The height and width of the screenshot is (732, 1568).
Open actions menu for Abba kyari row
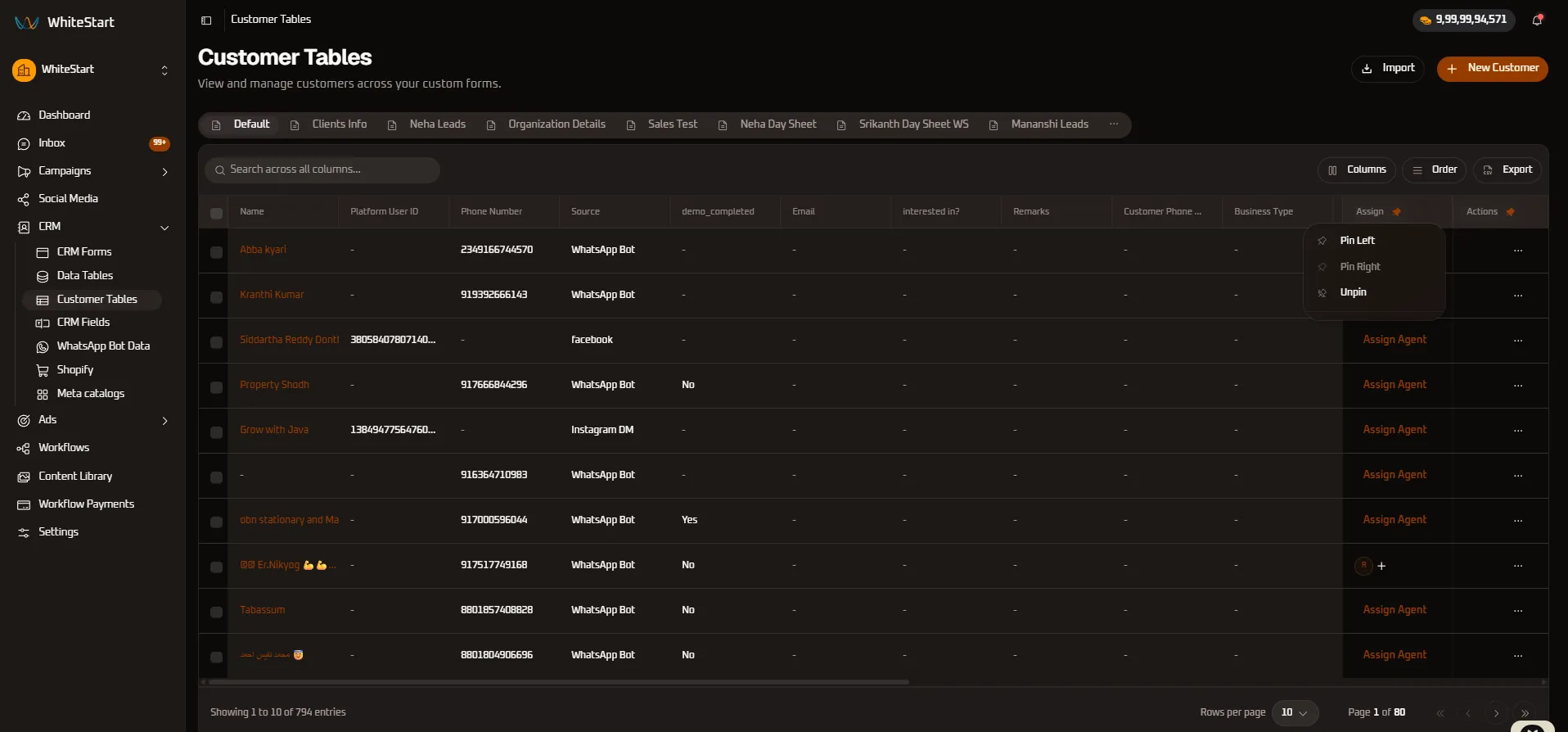tap(1518, 251)
